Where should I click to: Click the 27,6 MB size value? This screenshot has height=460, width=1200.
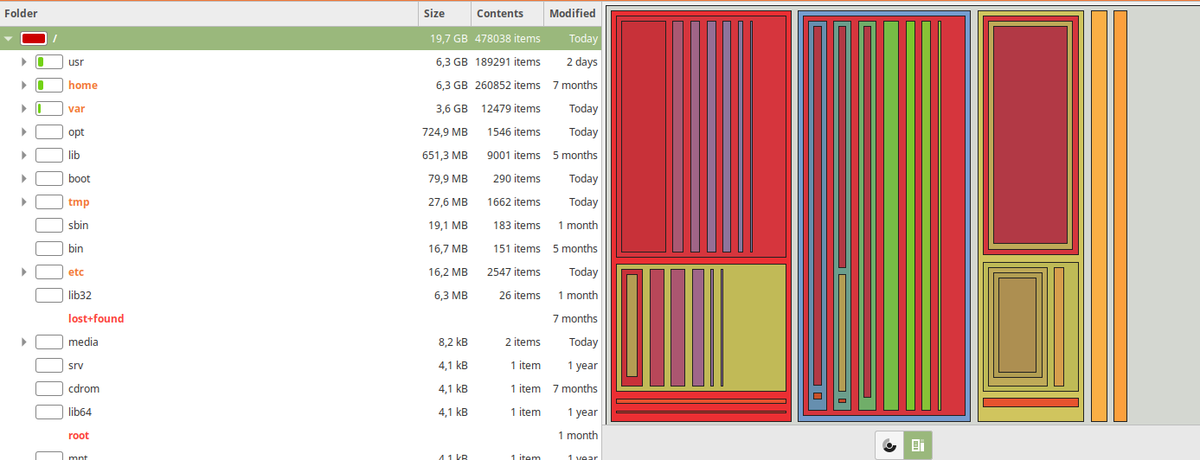click(448, 202)
